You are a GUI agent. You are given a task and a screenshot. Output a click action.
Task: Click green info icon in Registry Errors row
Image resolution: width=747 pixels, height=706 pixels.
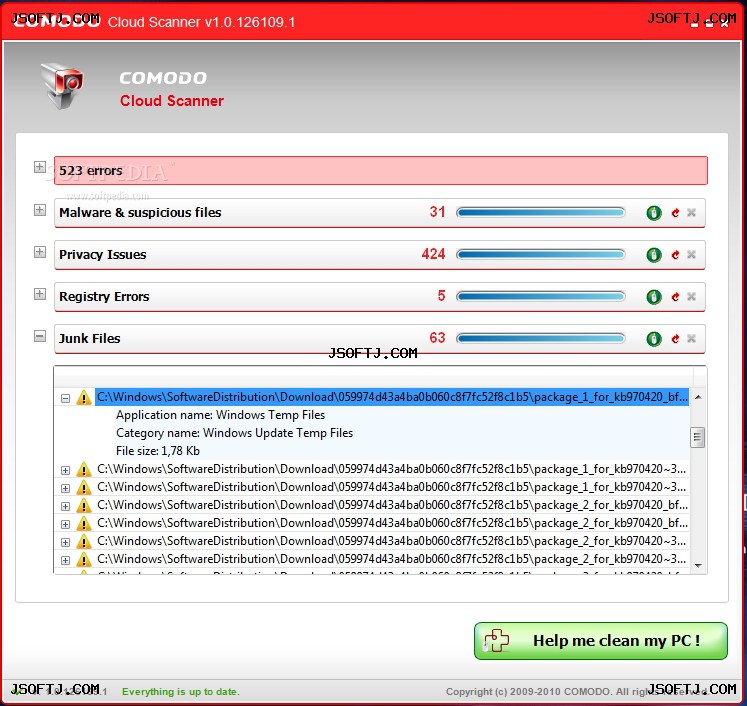click(654, 297)
